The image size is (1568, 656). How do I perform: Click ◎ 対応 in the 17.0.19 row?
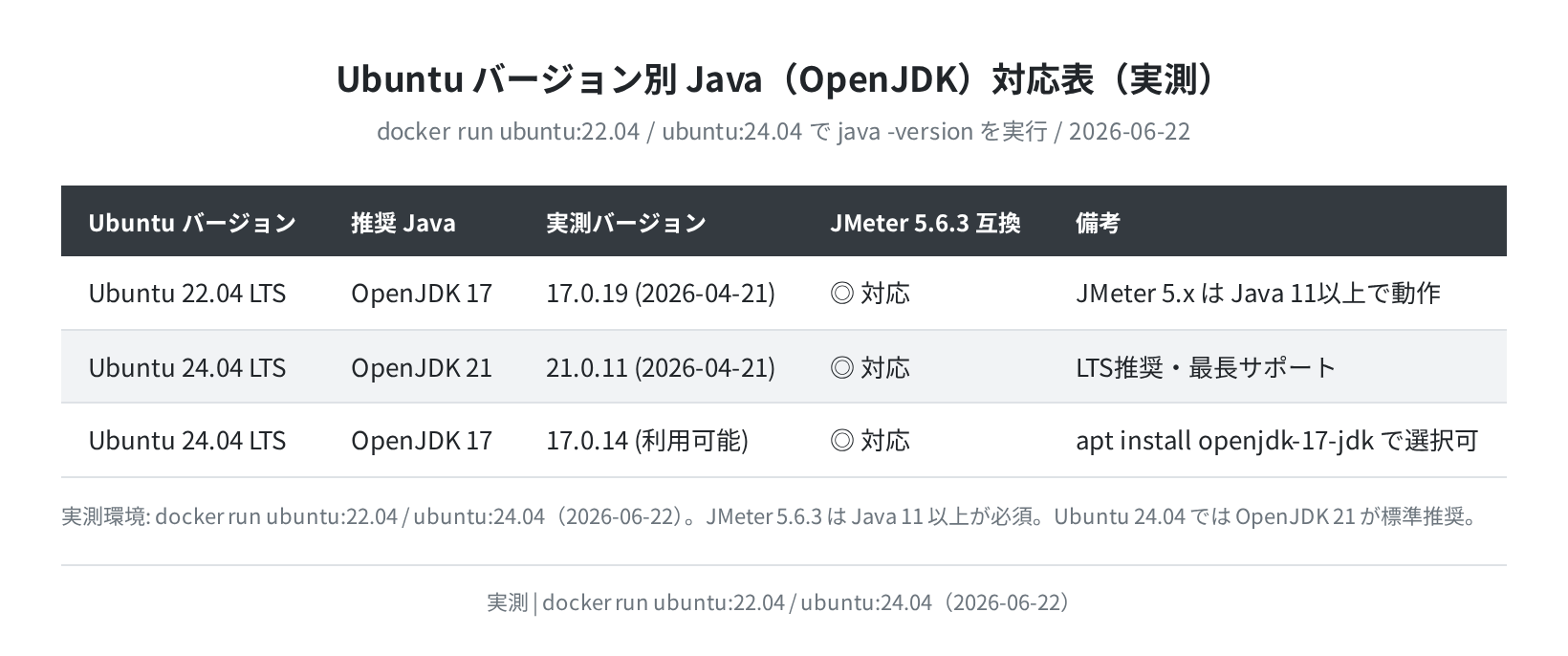click(x=869, y=293)
